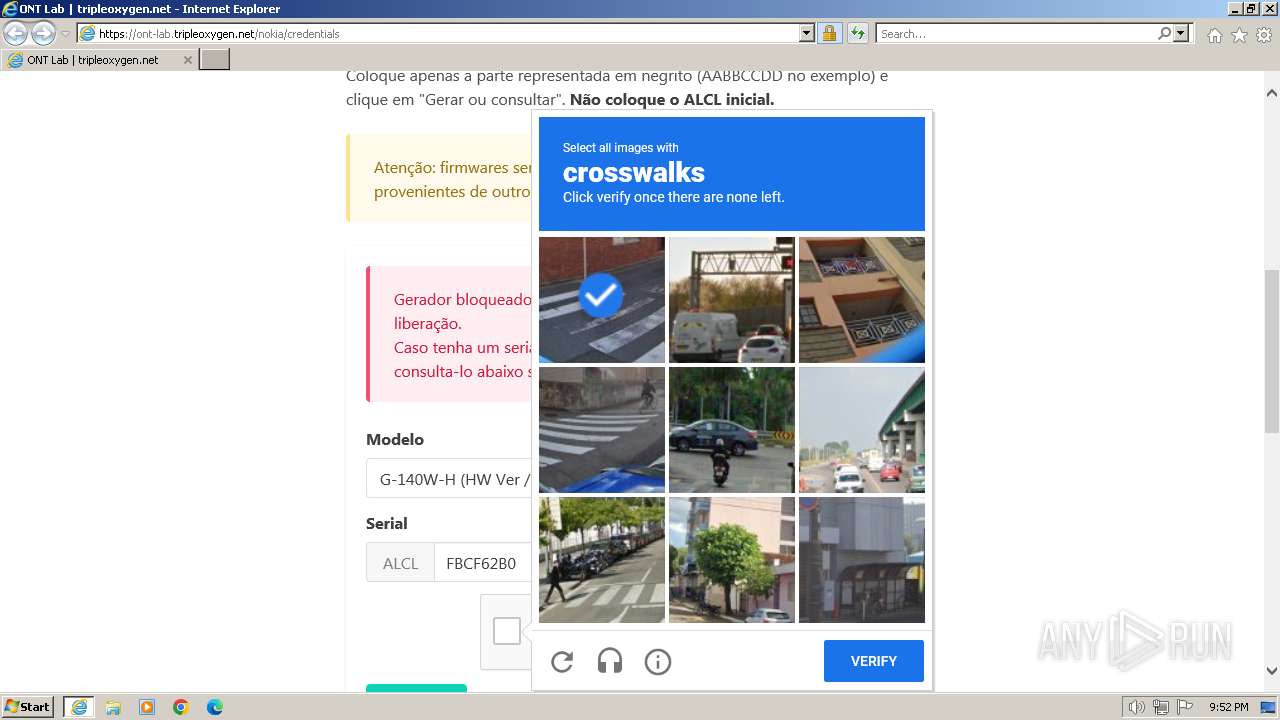Select the balcony building tile
This screenshot has height=720, width=1280.
tap(862, 300)
